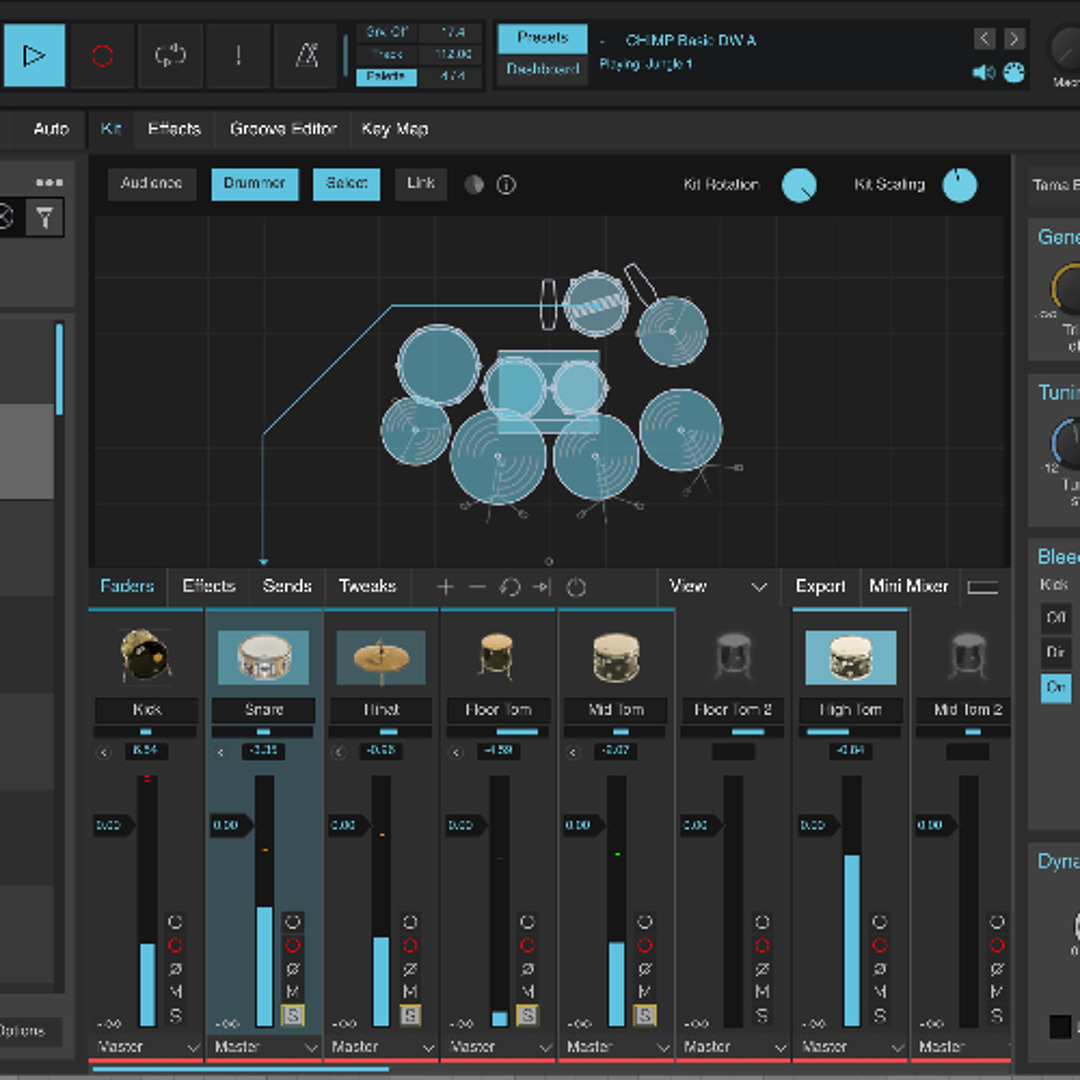Click the Record transport button
This screenshot has height=1080, width=1080.
tap(102, 56)
